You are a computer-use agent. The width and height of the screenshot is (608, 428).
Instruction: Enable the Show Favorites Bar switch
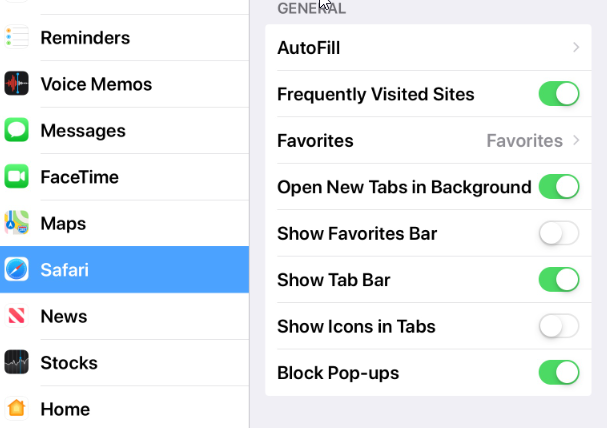click(559, 234)
